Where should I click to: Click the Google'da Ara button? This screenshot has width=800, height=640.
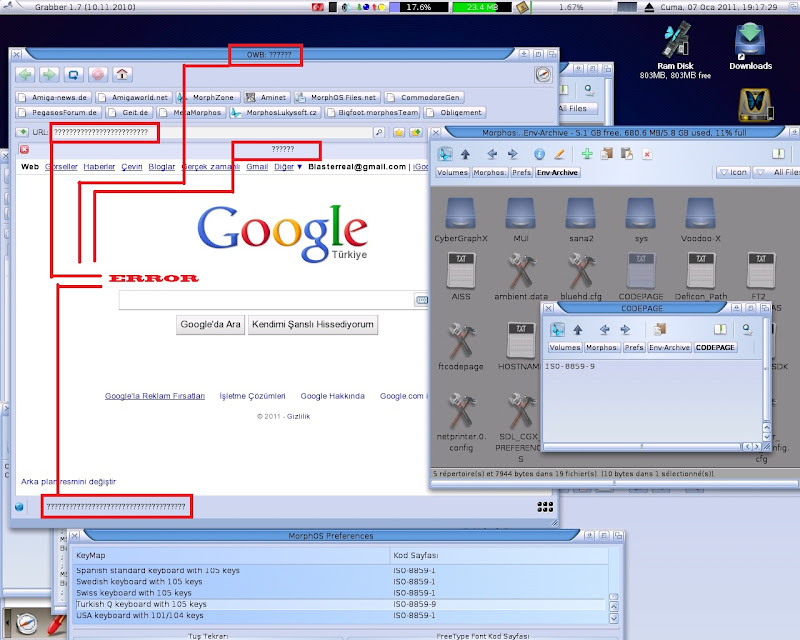(210, 325)
